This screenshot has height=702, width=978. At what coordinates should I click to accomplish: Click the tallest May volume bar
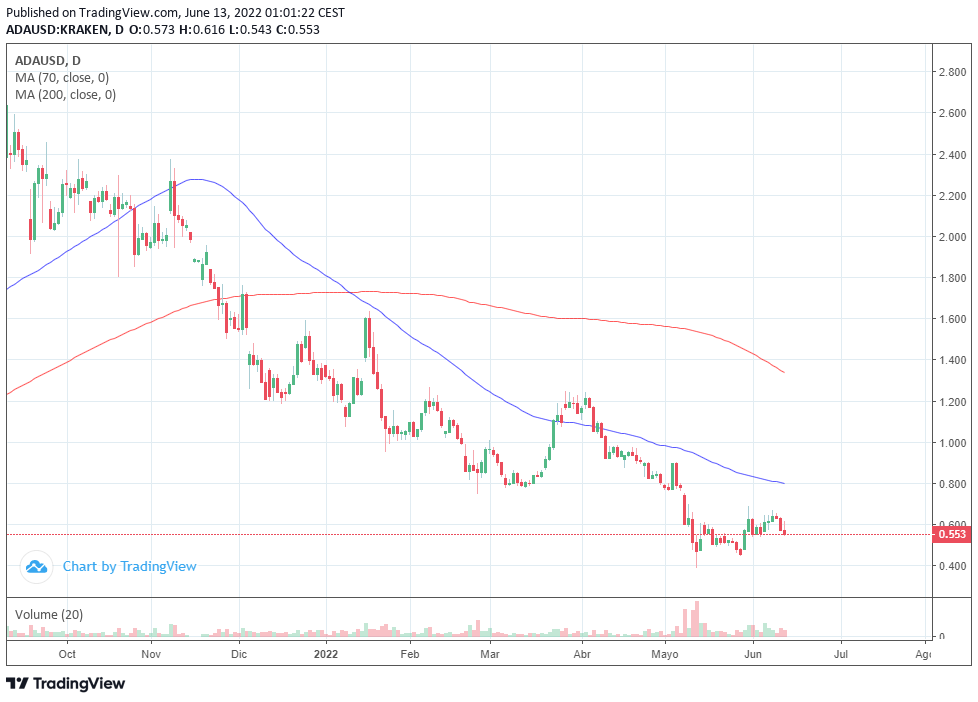click(697, 619)
